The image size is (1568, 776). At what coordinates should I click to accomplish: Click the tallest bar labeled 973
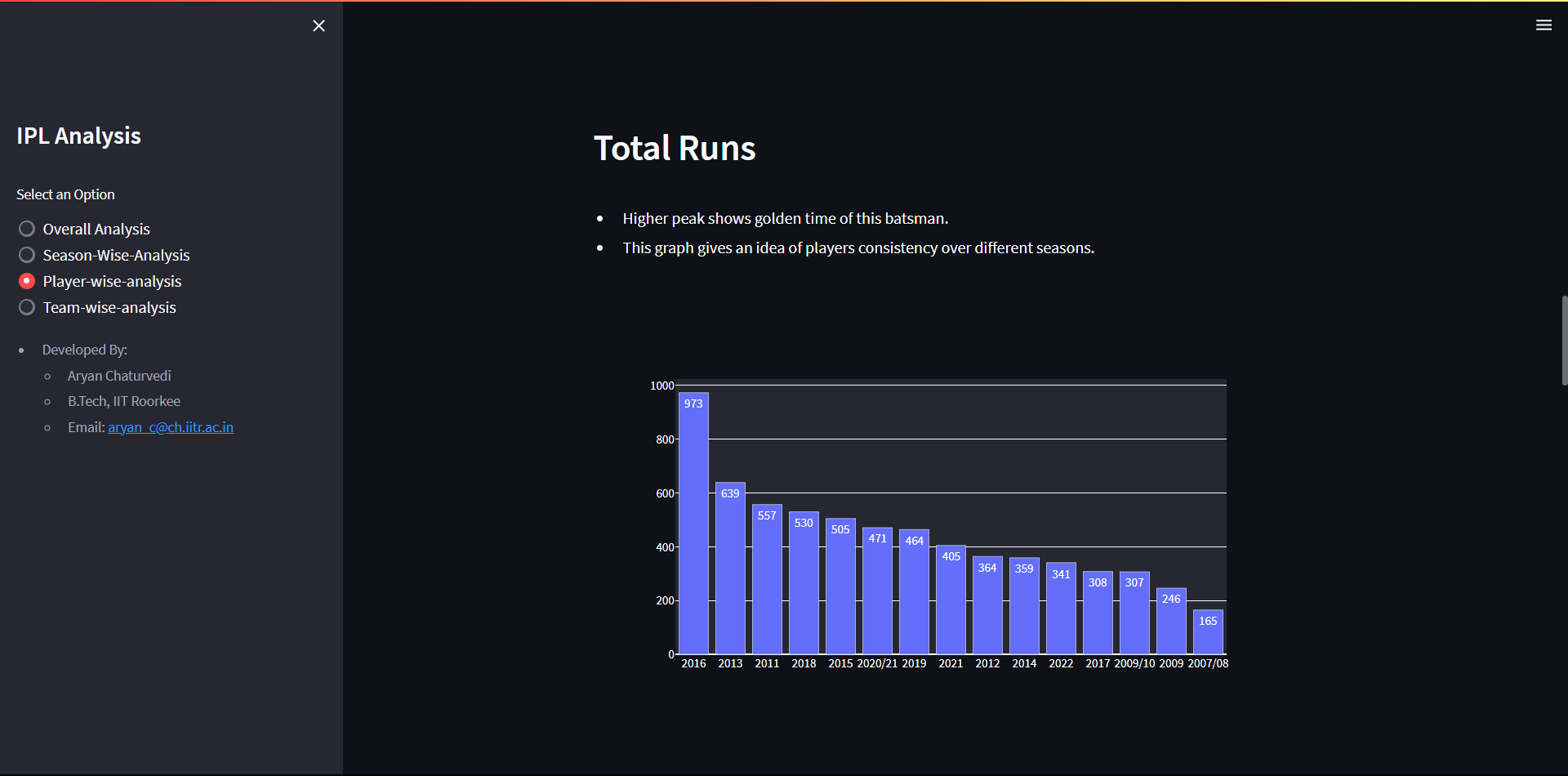coord(693,523)
